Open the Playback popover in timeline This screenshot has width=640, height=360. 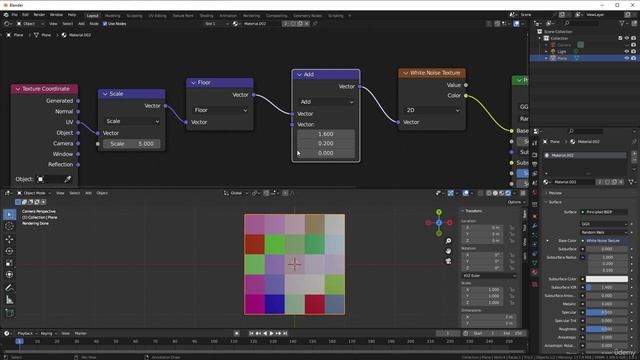27,333
